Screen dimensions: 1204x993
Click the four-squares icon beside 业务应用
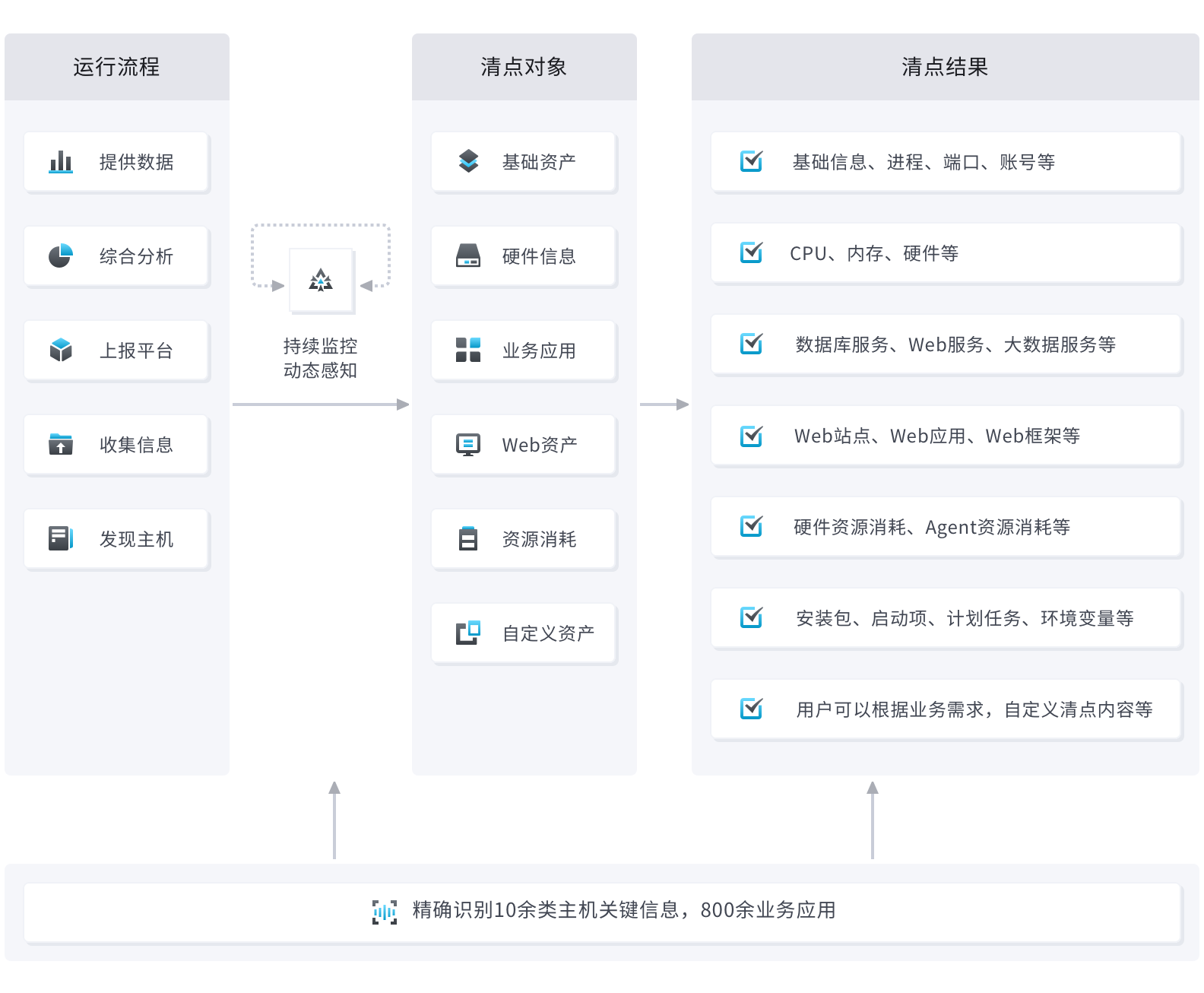(x=468, y=350)
